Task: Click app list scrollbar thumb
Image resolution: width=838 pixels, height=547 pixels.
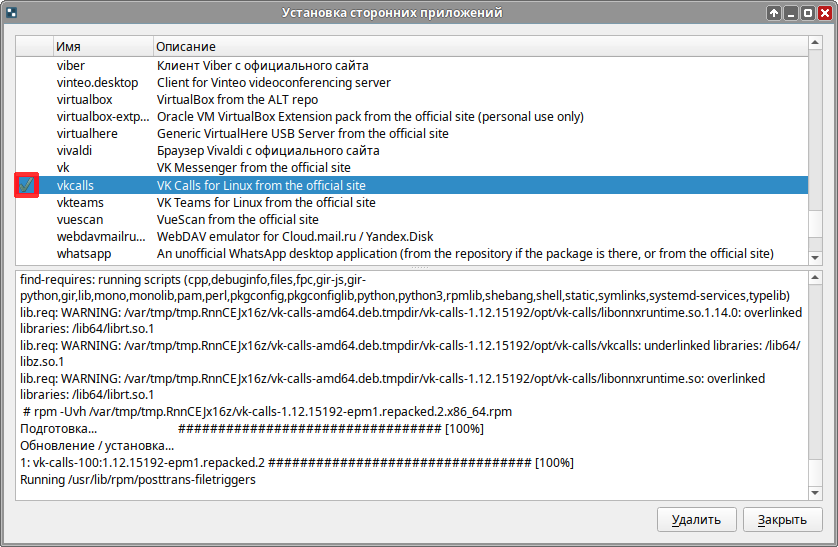Action: (815, 223)
